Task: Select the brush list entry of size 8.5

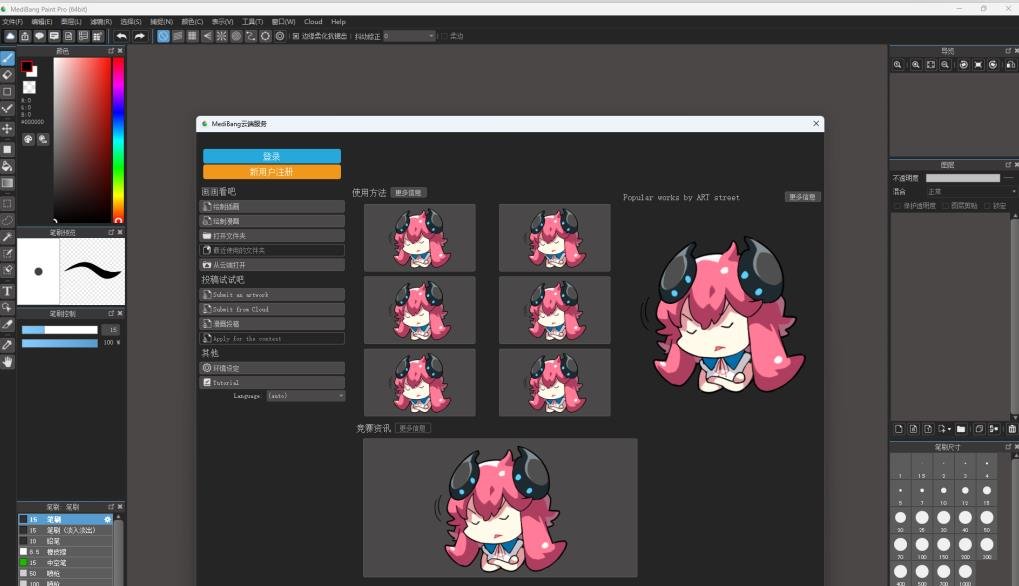Action: coord(65,552)
